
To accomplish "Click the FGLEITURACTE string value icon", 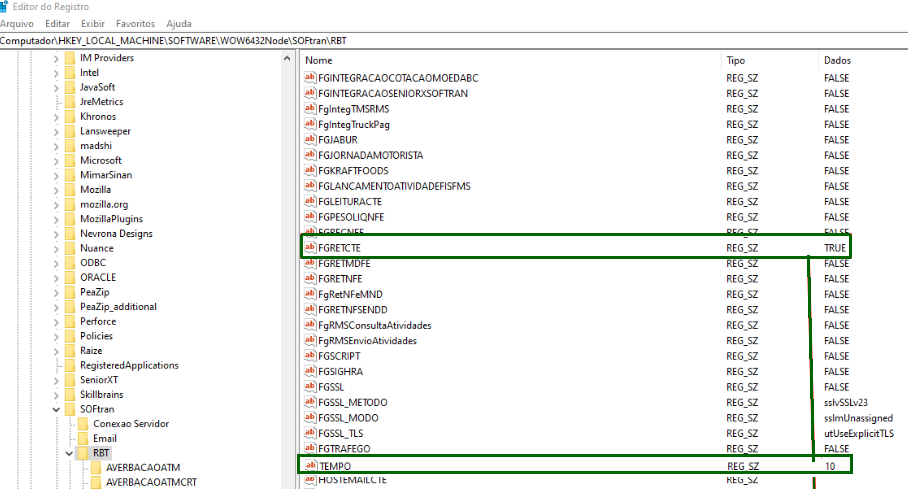I will pos(310,202).
